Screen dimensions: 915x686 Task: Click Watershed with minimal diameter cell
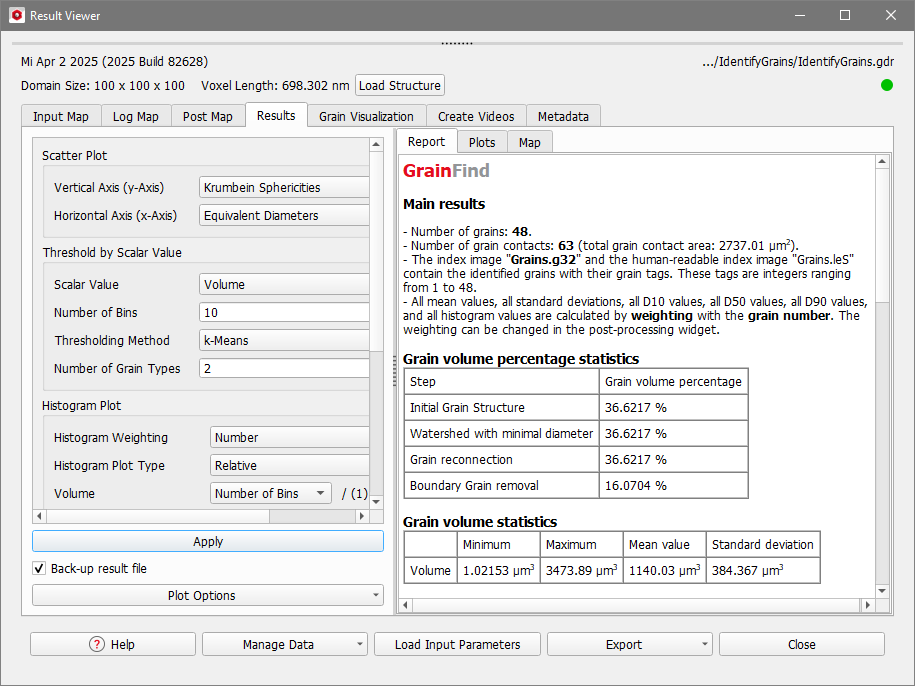(501, 433)
